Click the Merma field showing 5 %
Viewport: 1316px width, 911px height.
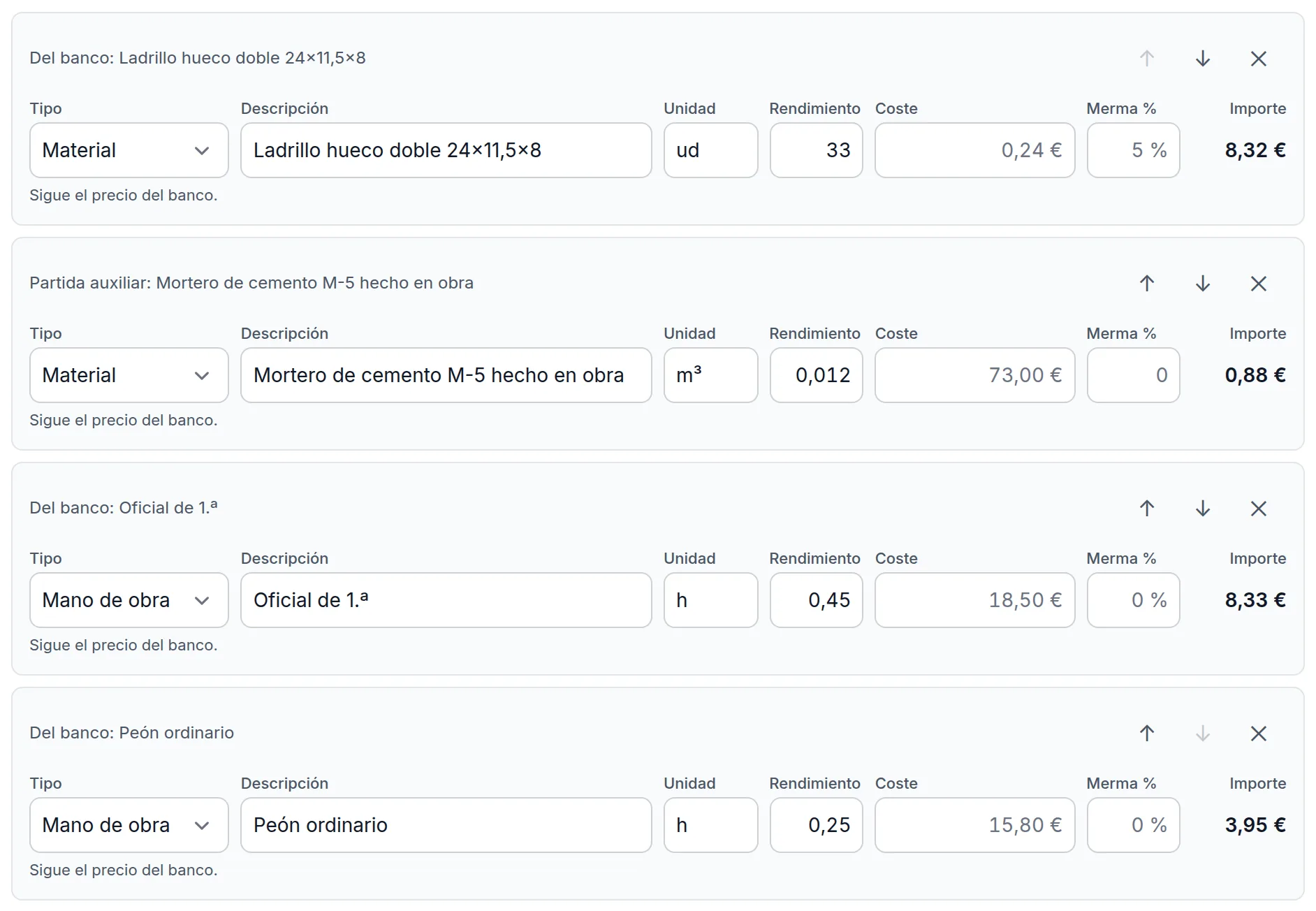click(x=1133, y=150)
